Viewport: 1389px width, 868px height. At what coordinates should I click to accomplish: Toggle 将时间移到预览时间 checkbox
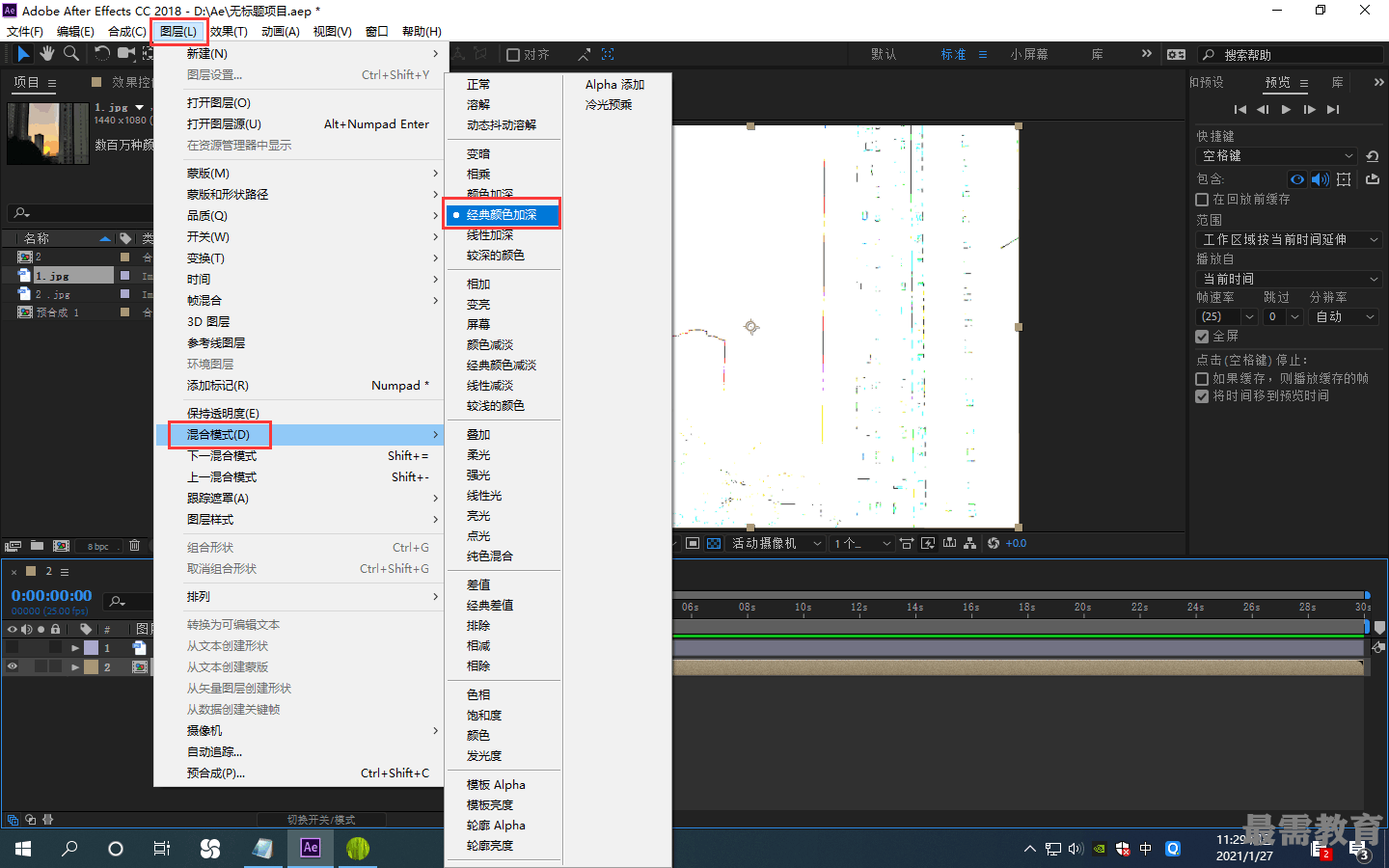1202,396
